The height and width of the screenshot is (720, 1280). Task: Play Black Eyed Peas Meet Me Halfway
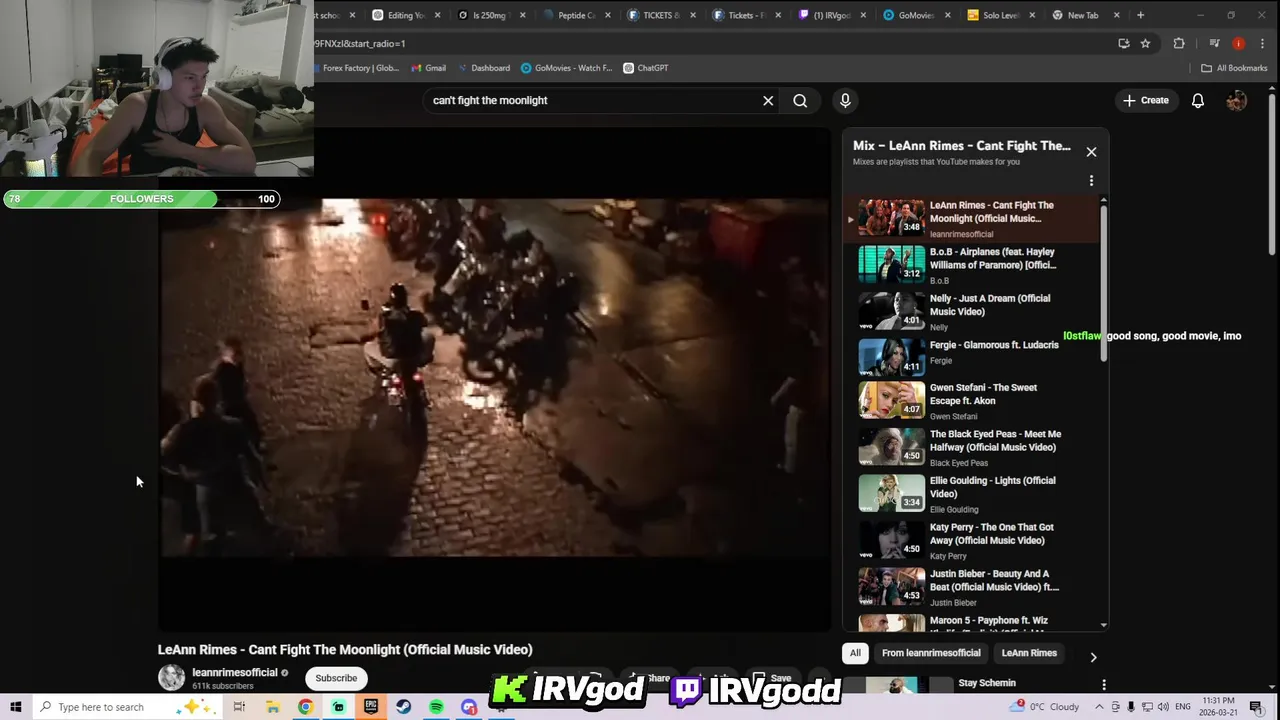[970, 447]
